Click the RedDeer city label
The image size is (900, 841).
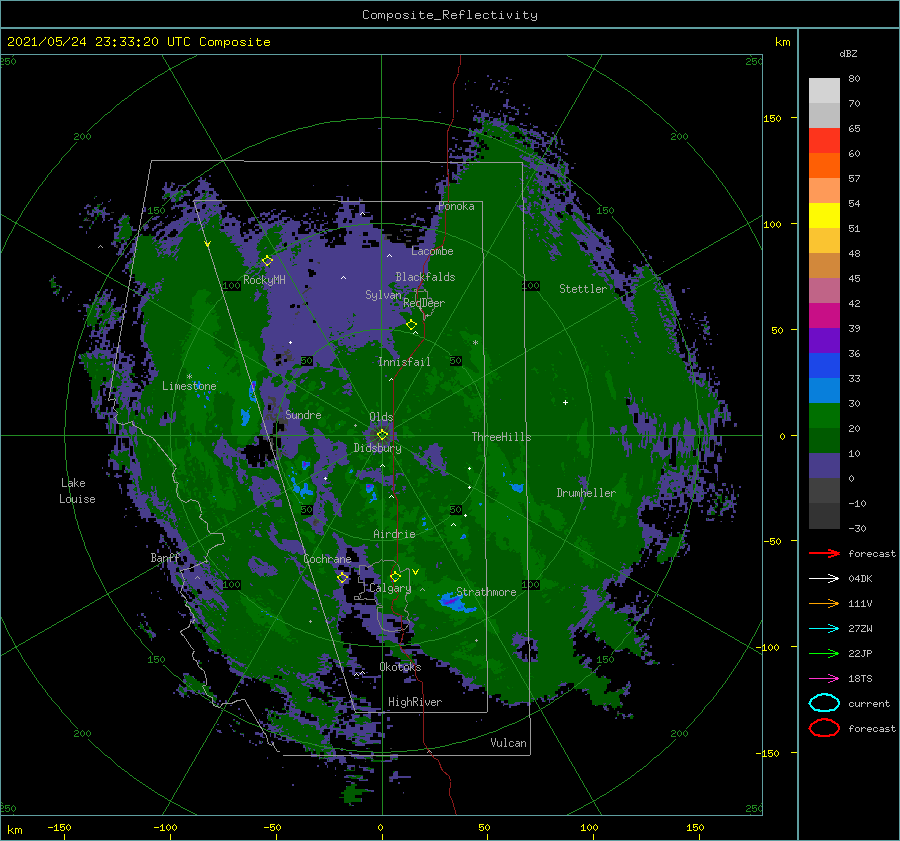coord(424,303)
